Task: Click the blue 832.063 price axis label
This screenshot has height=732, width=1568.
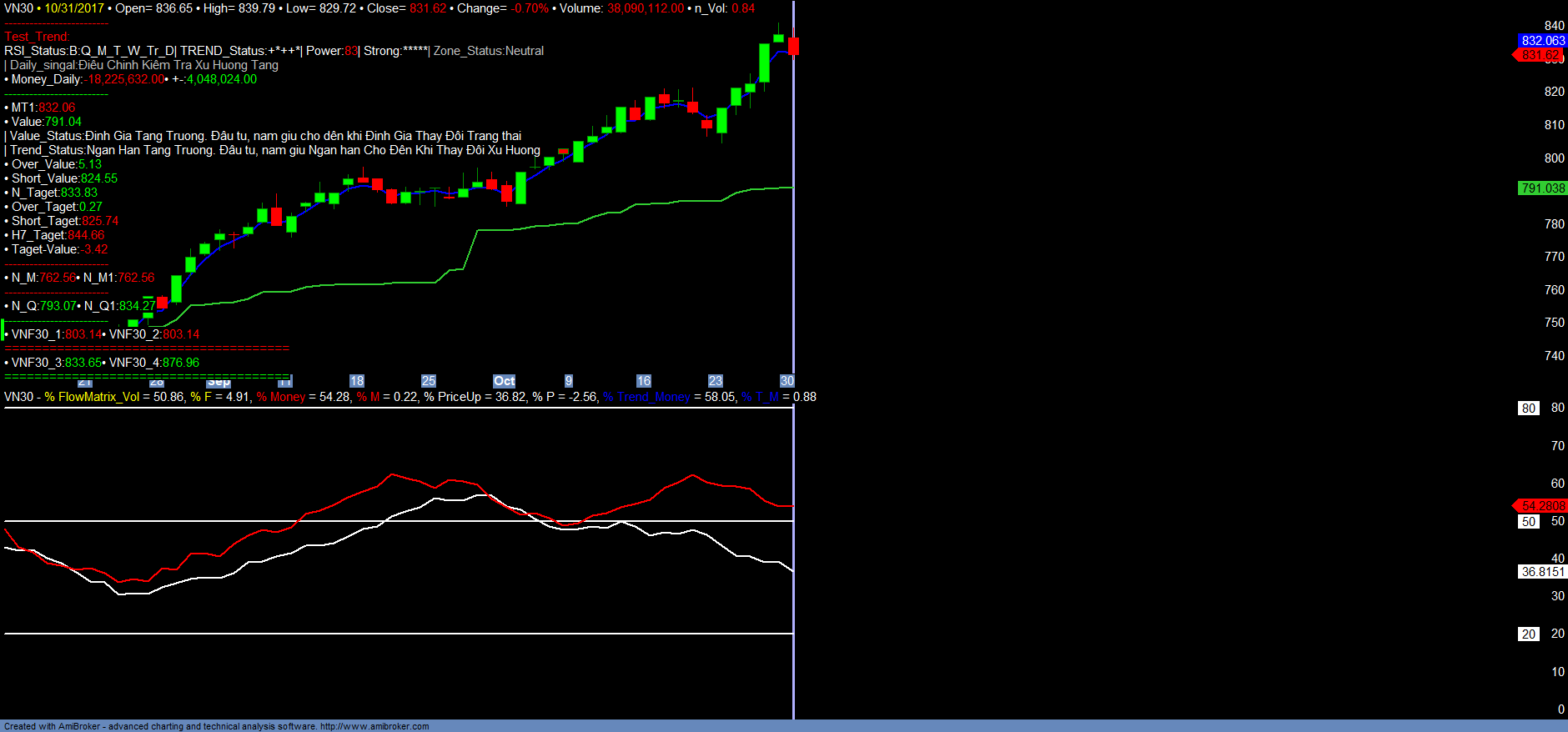Action: [x=1542, y=40]
